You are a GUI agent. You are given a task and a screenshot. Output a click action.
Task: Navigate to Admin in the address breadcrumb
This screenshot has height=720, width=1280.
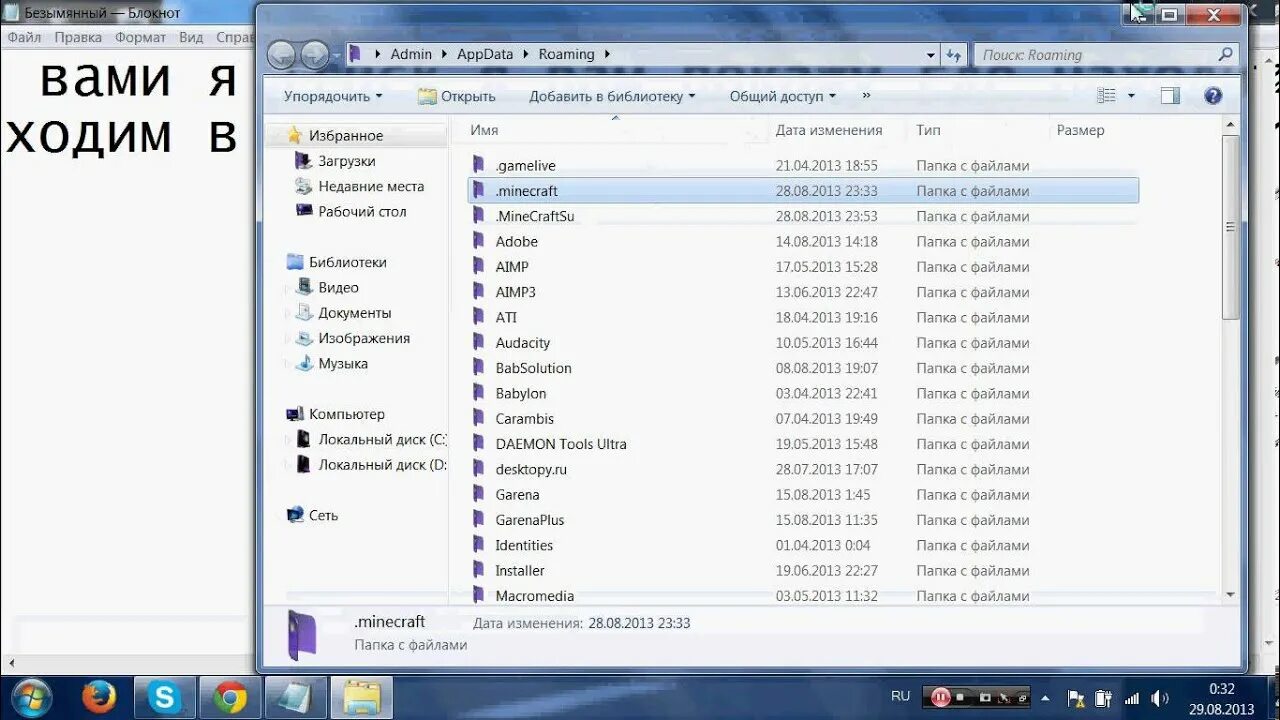pyautogui.click(x=411, y=55)
